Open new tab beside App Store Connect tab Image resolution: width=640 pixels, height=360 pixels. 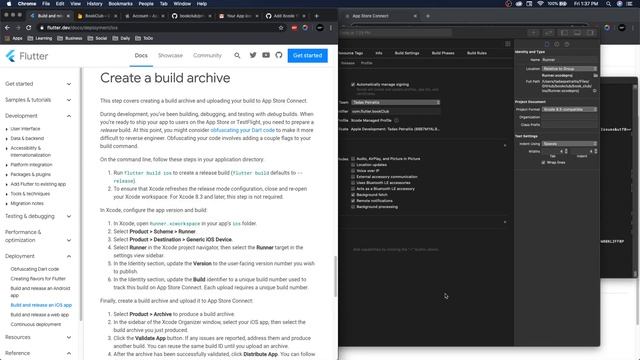coord(428,16)
